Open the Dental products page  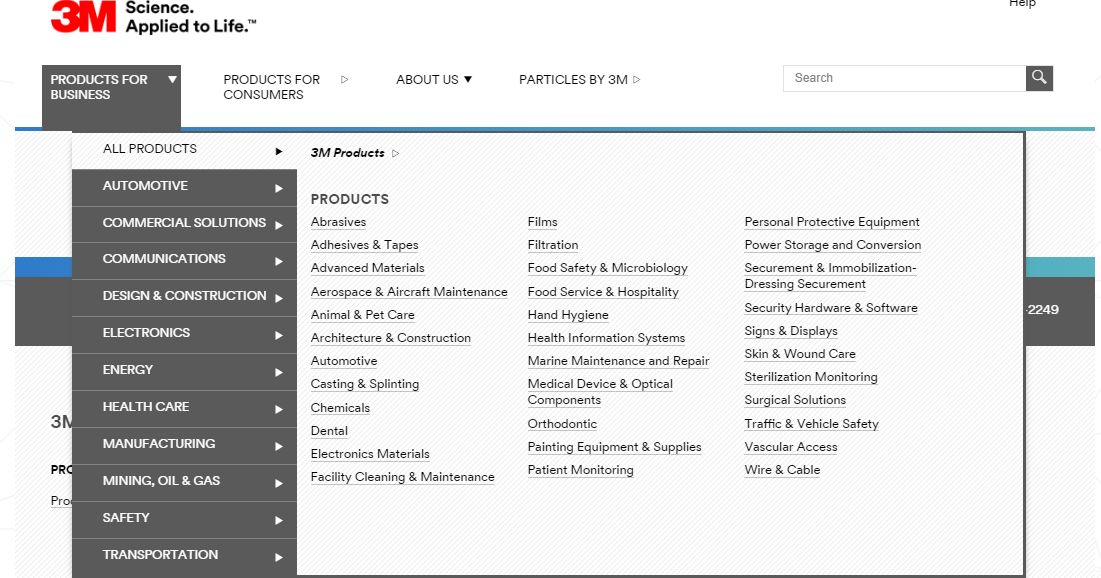point(329,430)
